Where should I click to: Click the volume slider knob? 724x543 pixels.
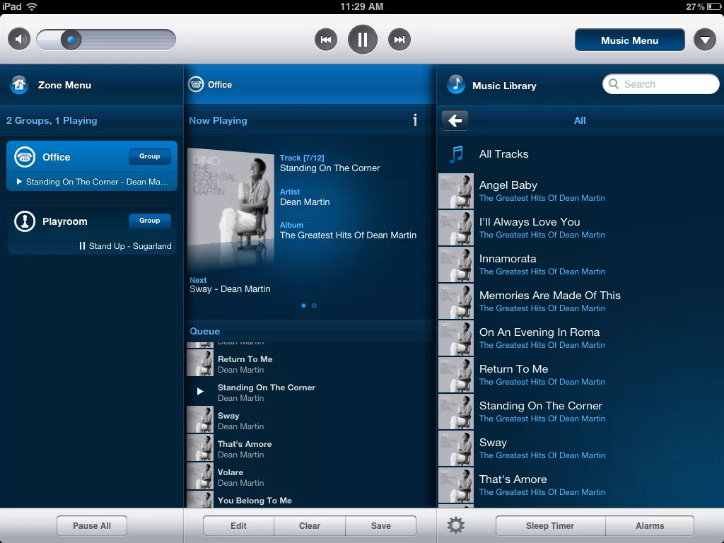71,40
